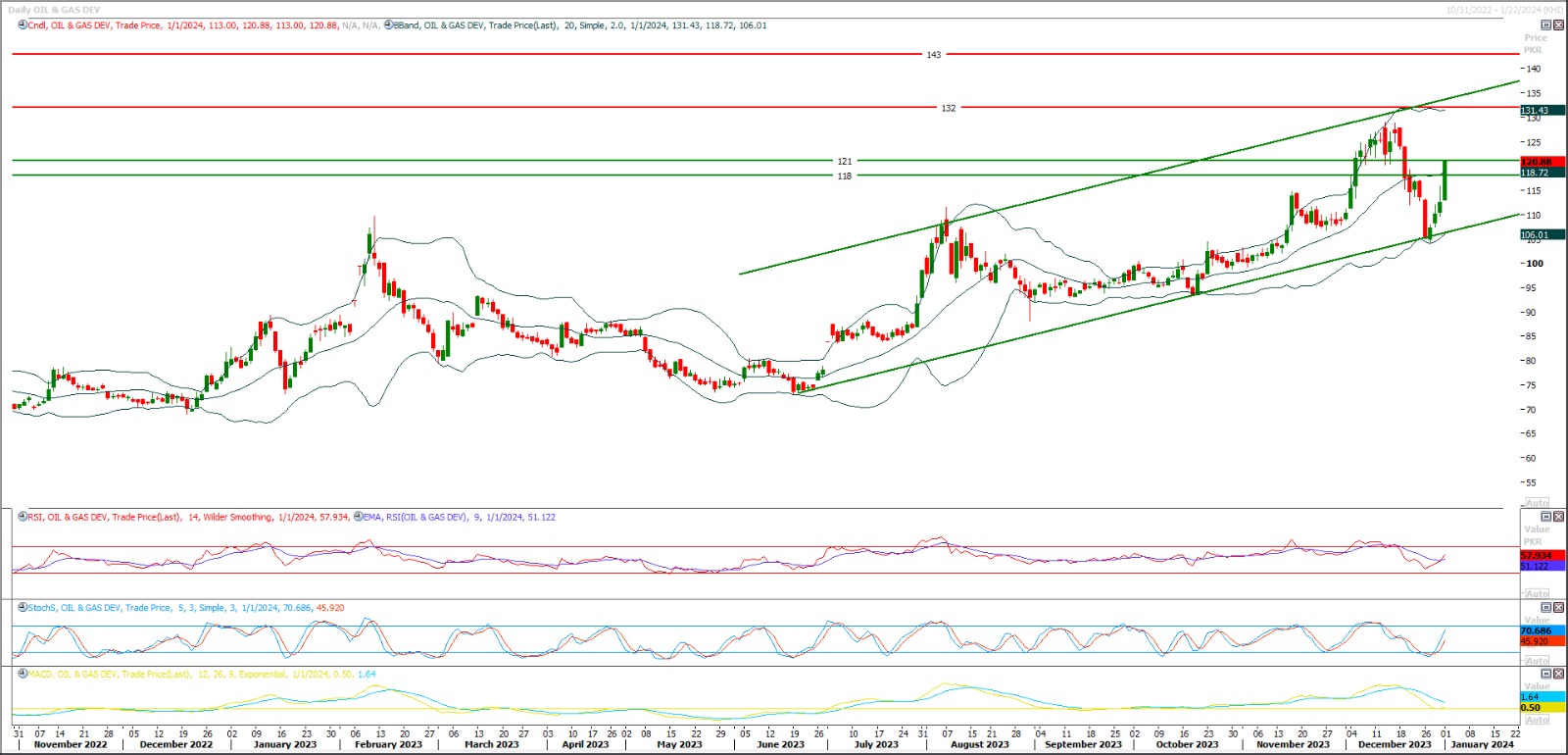The image size is (1568, 755).
Task: Toggle Auto scaling on the MACD pane
Action: tap(1537, 720)
